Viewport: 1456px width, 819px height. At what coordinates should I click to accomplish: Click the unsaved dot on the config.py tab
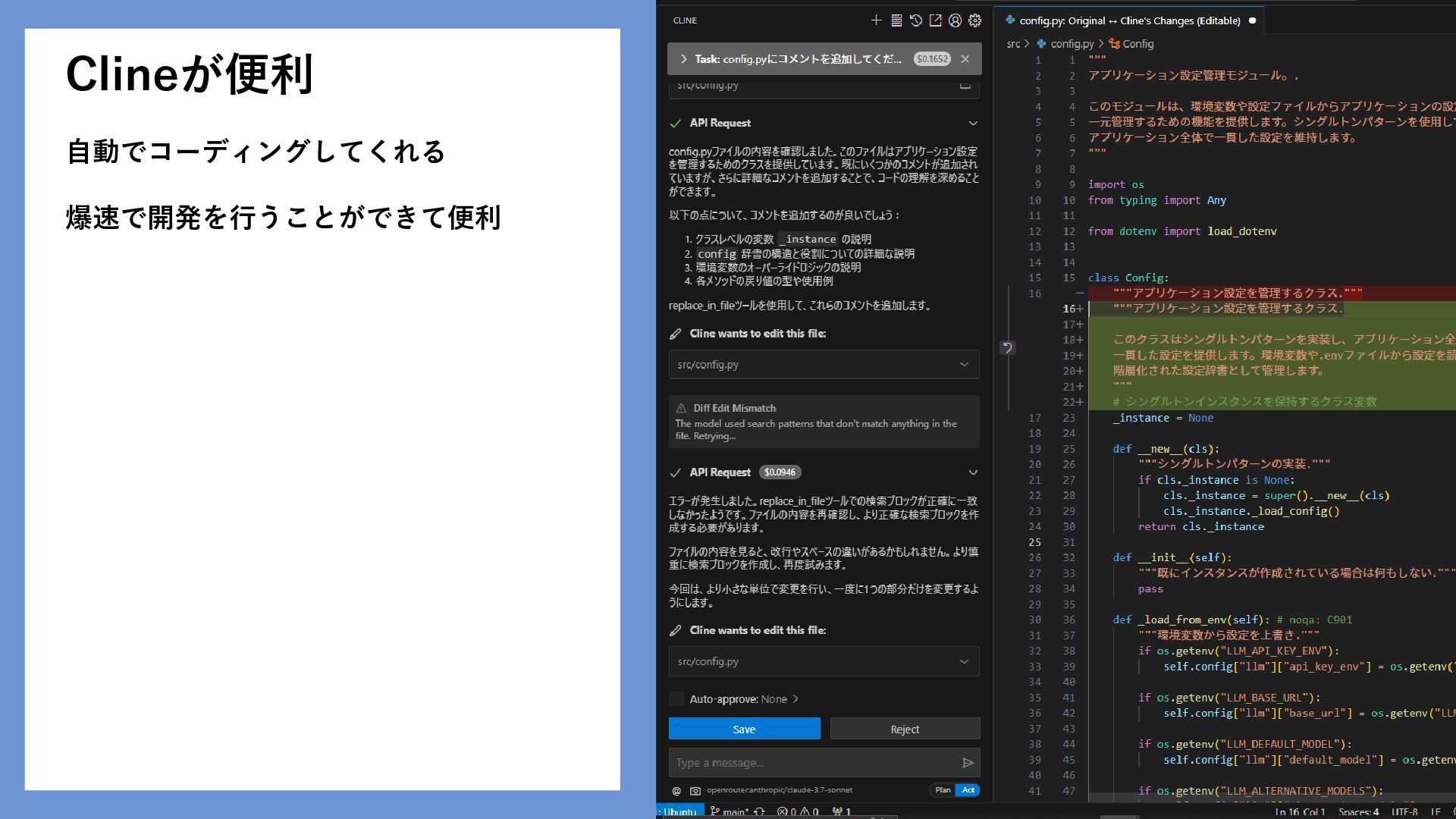1252,20
